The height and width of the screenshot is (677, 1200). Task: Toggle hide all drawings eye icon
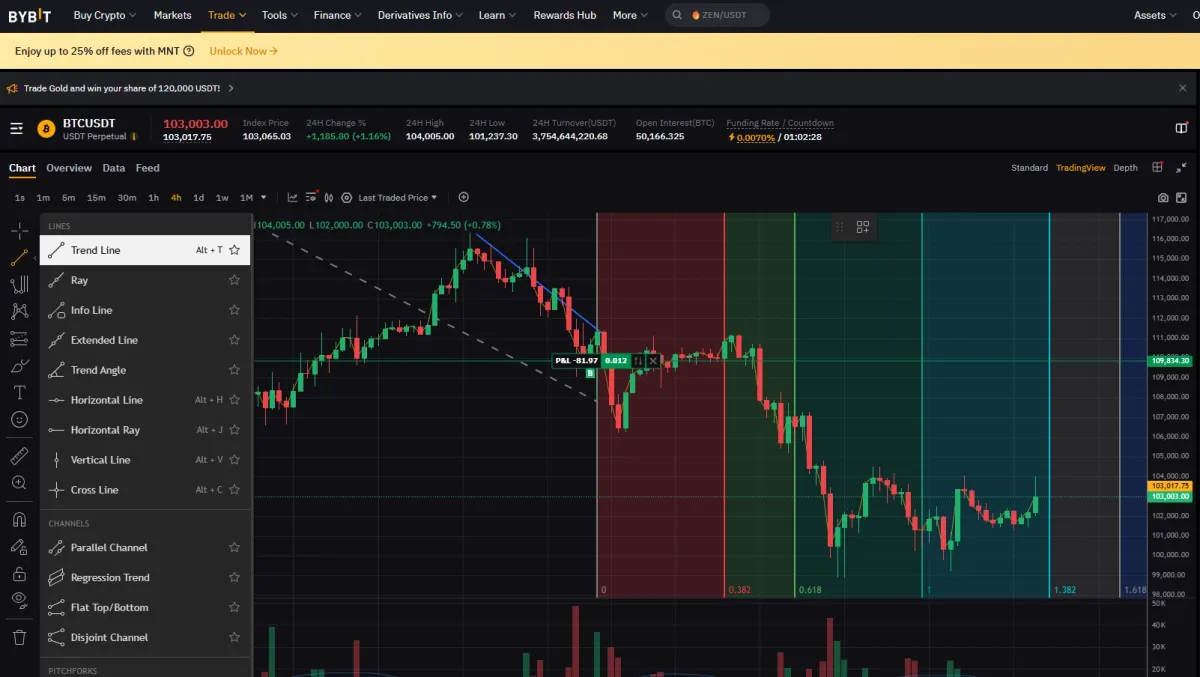click(x=19, y=600)
